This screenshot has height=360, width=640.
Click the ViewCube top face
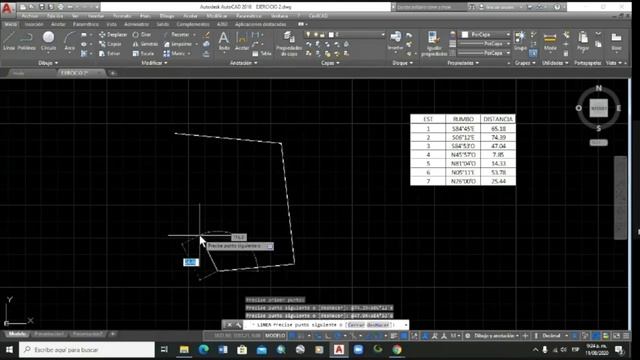[599, 109]
